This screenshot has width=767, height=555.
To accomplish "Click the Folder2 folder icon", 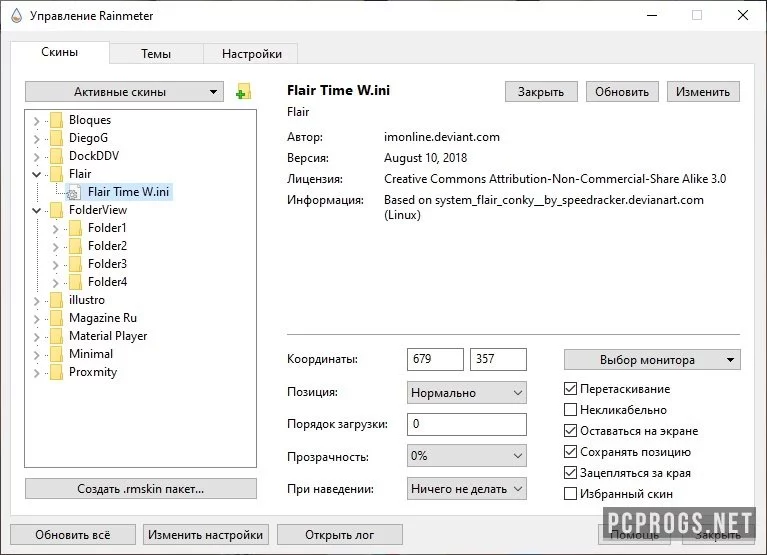I will [x=75, y=246].
